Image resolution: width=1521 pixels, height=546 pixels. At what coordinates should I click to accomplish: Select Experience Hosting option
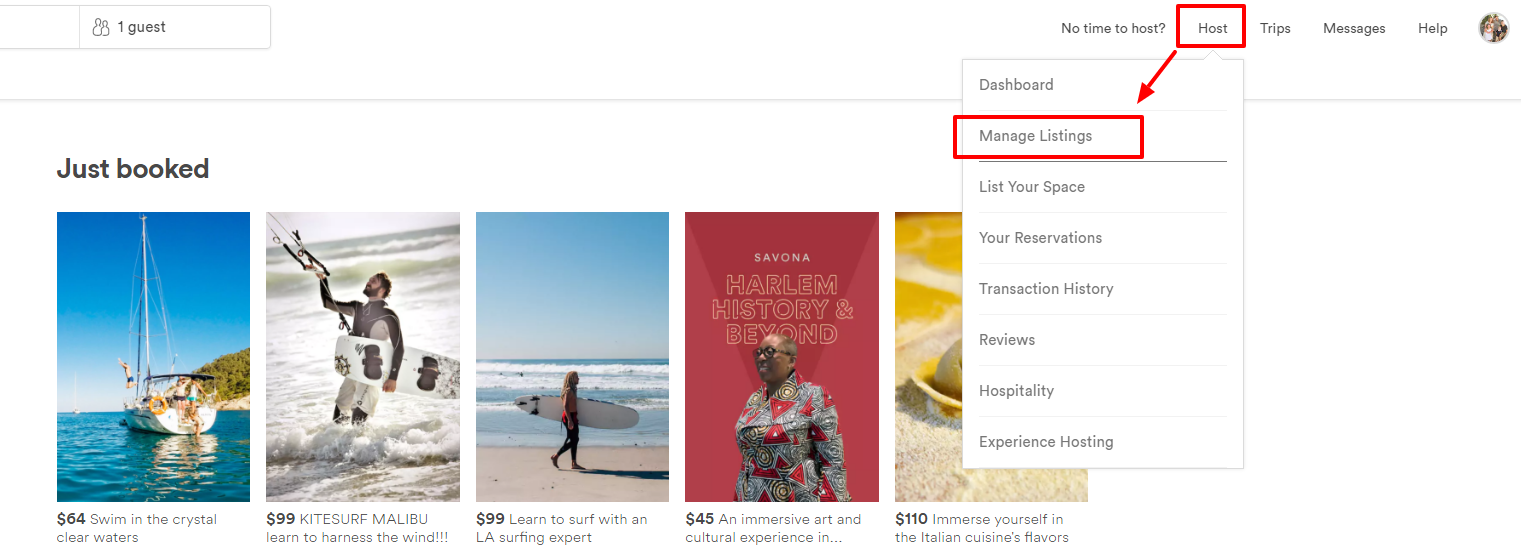point(1045,442)
